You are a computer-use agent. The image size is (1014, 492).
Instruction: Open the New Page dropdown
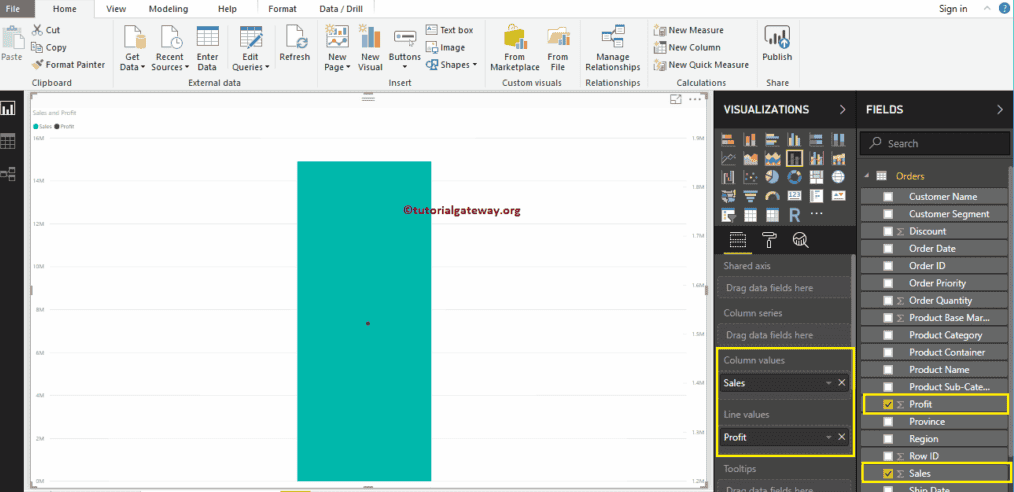(x=348, y=67)
